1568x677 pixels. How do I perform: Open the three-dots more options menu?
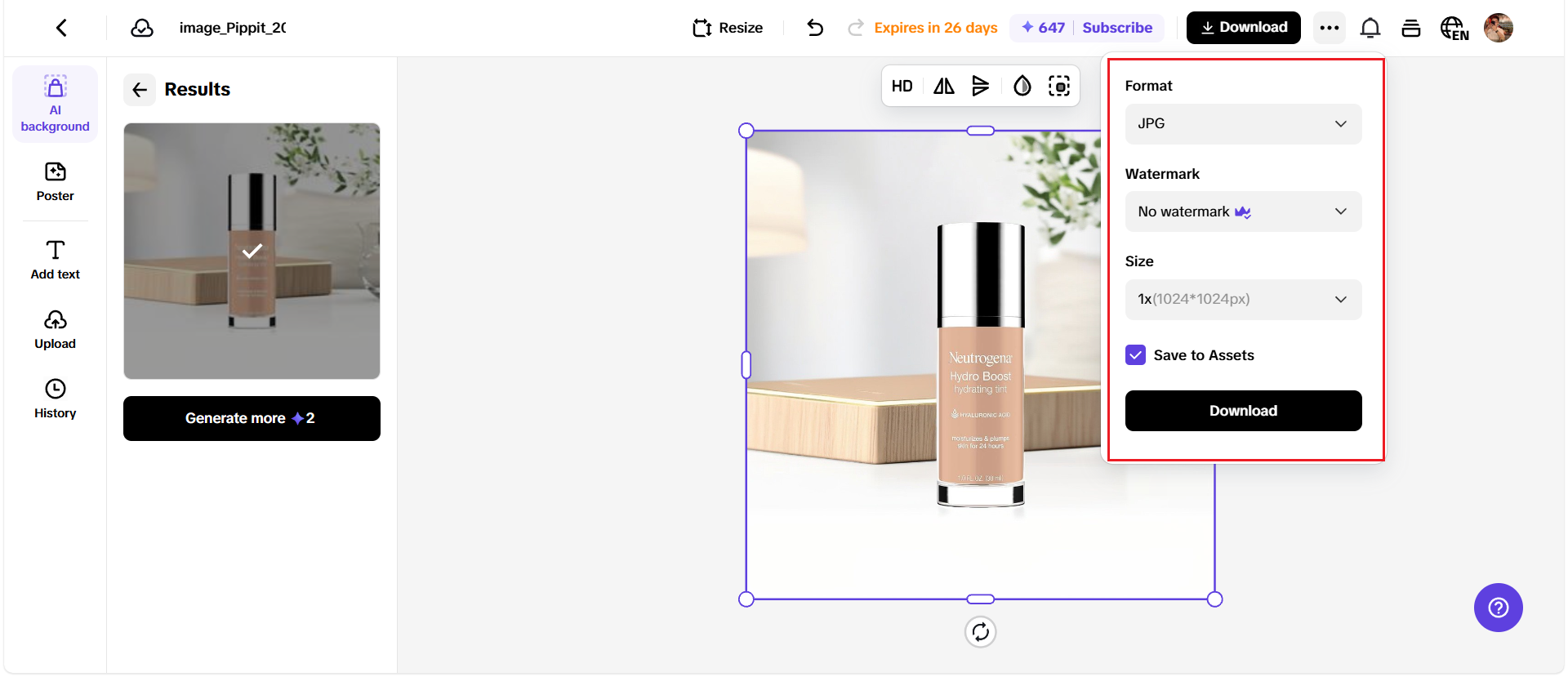pyautogui.click(x=1329, y=28)
